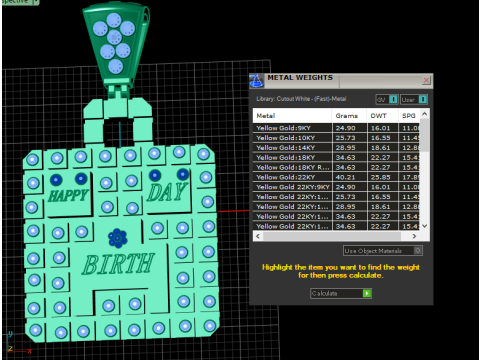
Task: Click the metal list scroll-up arrow
Action: click(x=424, y=114)
